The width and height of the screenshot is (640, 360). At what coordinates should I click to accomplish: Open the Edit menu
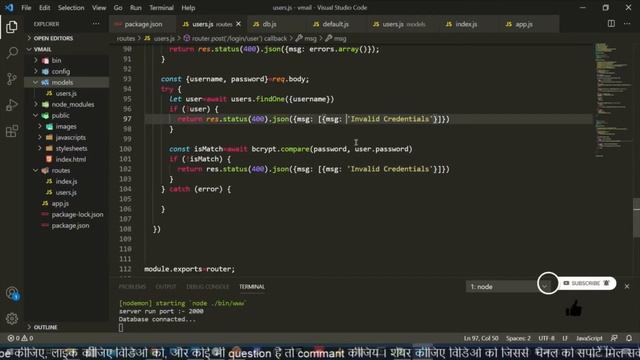point(44,8)
